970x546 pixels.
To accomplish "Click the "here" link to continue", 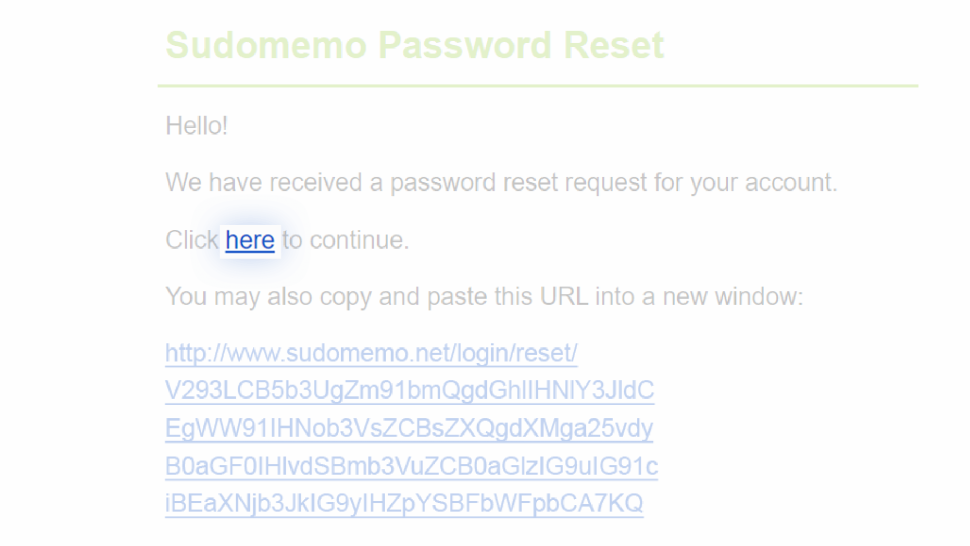I will 250,240.
